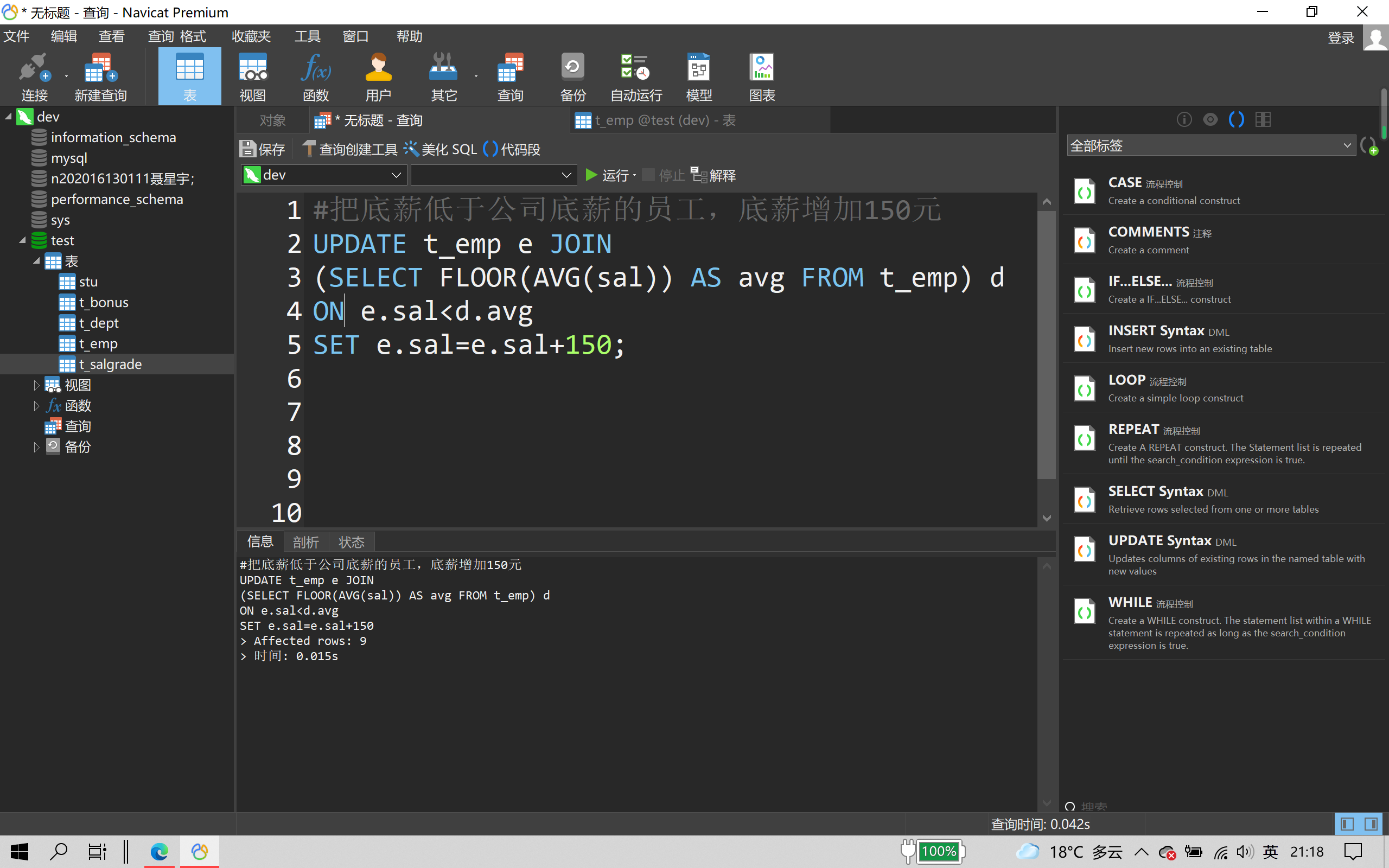Open the Backup (备份) toolbar icon
This screenshot has height=868, width=1389.
coord(573,77)
